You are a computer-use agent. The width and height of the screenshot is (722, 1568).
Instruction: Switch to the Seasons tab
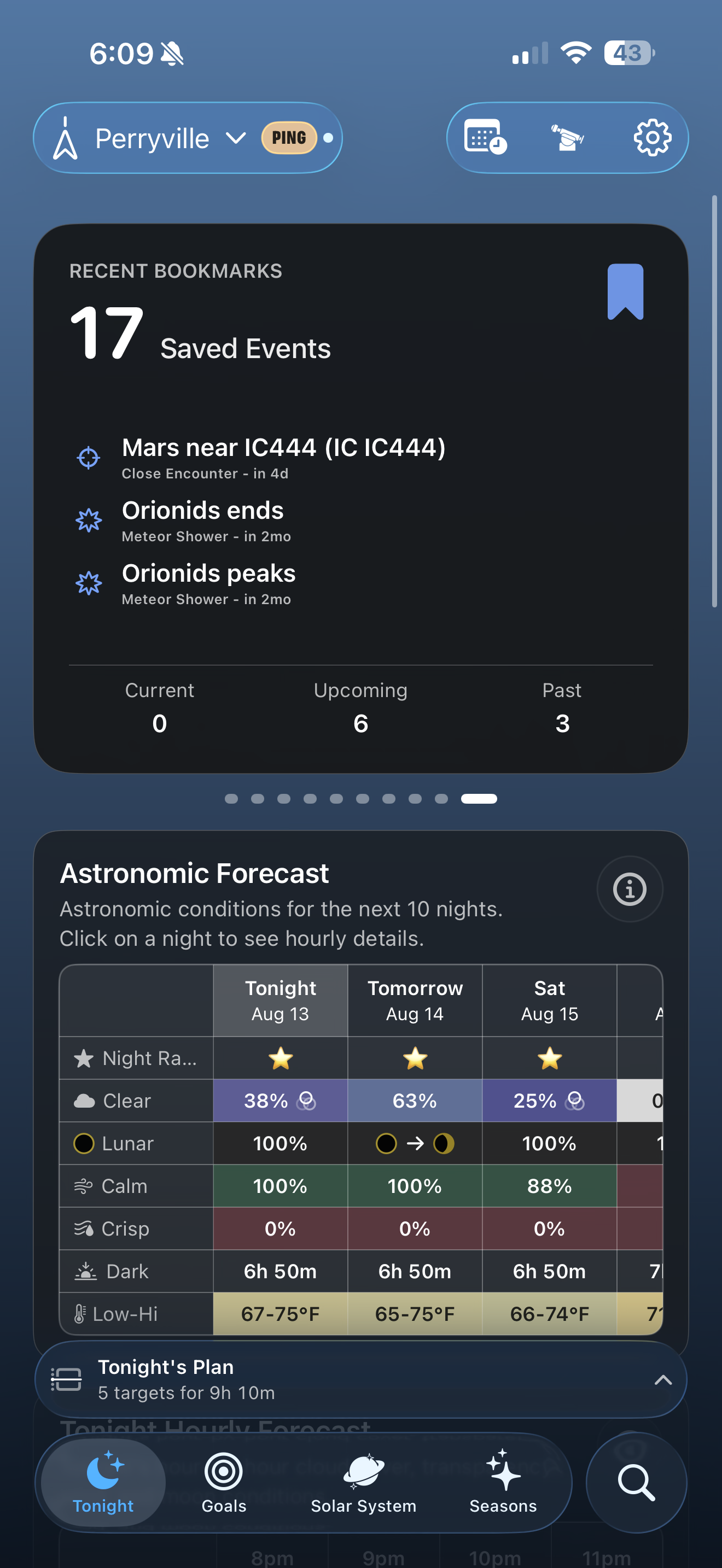click(503, 1483)
